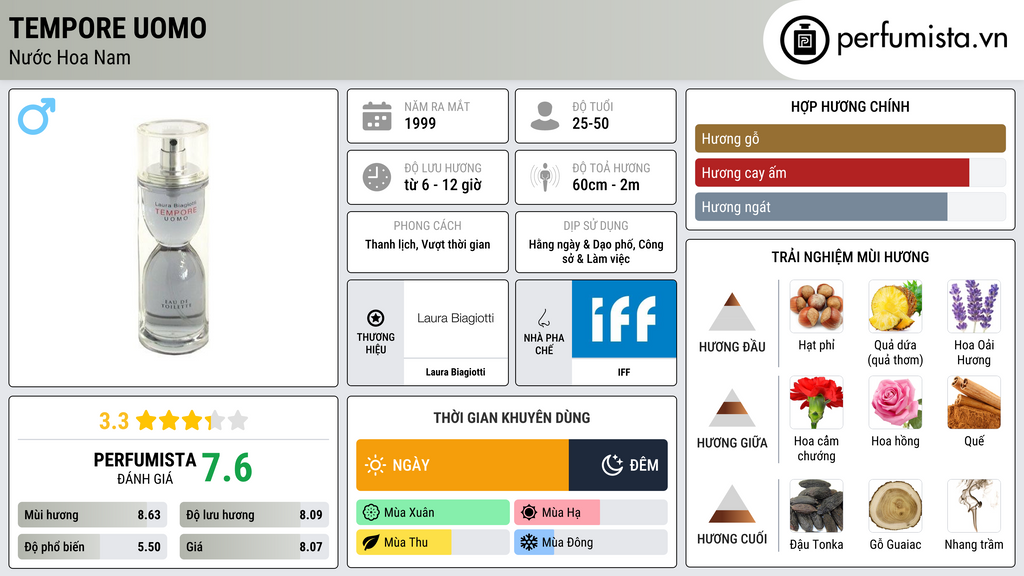This screenshot has height=576, width=1024.
Task: Click the Mùi hương 8.63 score bar
Action: point(92,515)
